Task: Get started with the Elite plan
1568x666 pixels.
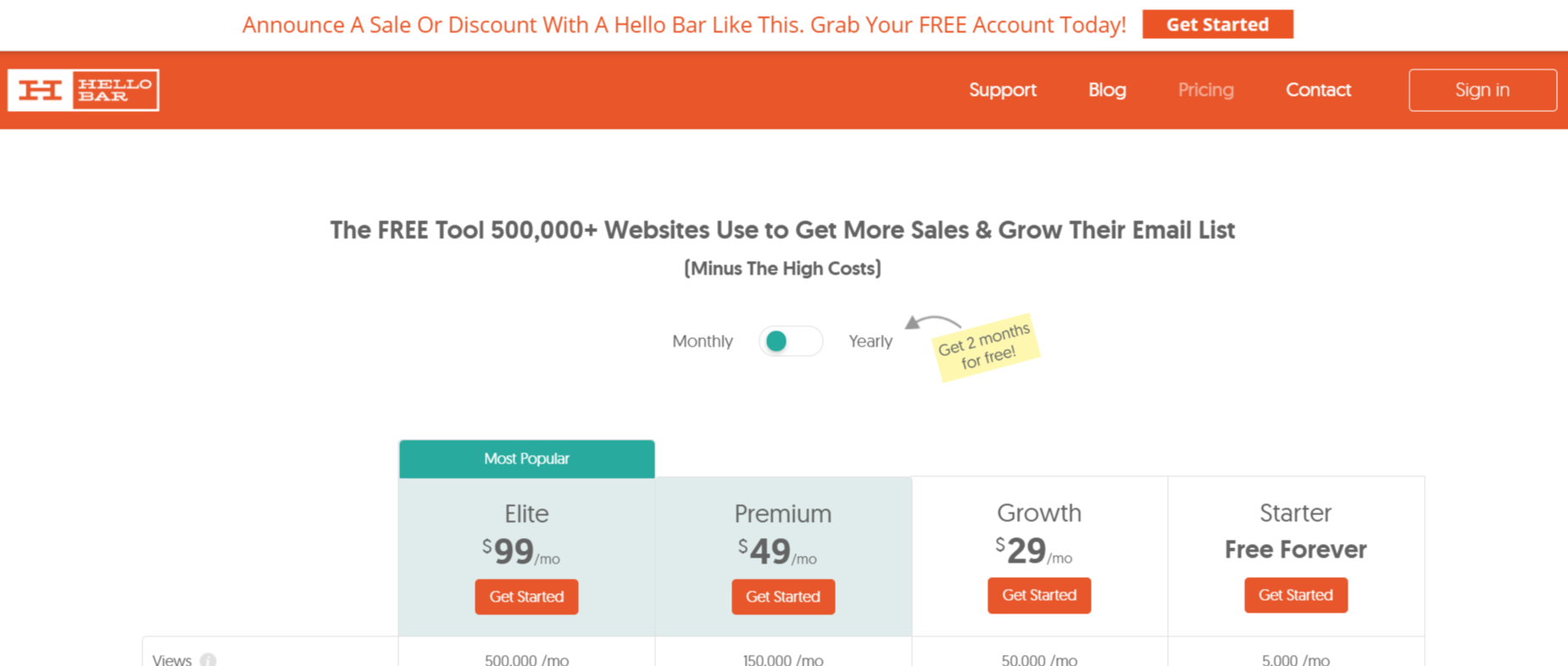Action: pyautogui.click(x=526, y=597)
